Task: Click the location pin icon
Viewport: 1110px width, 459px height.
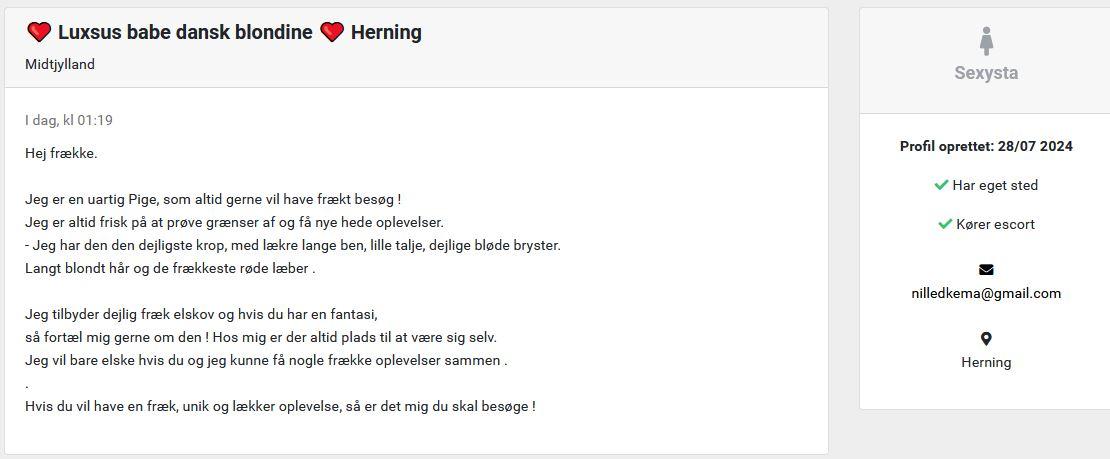Action: coord(986,339)
